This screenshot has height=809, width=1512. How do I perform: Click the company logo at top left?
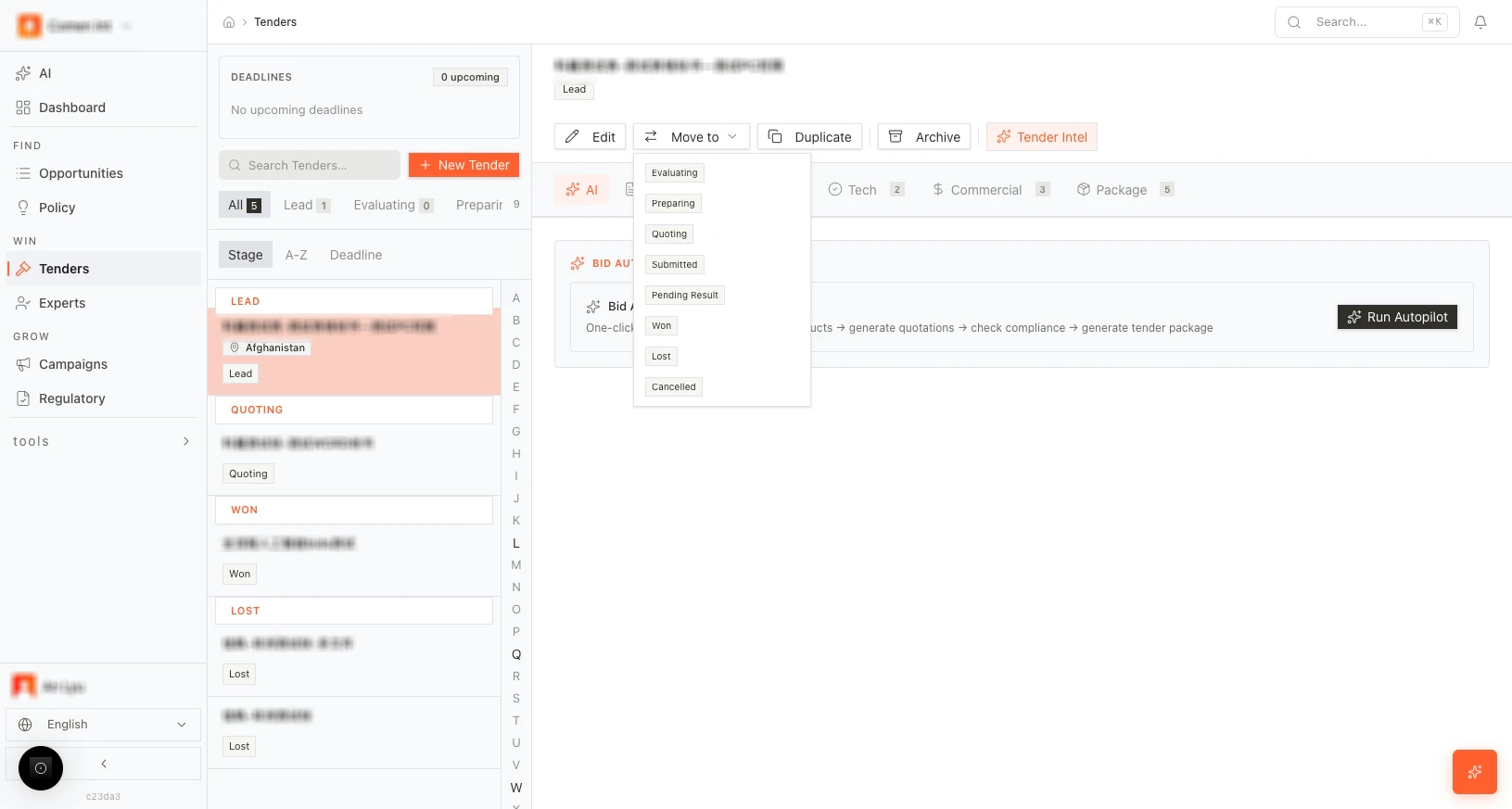[x=30, y=26]
